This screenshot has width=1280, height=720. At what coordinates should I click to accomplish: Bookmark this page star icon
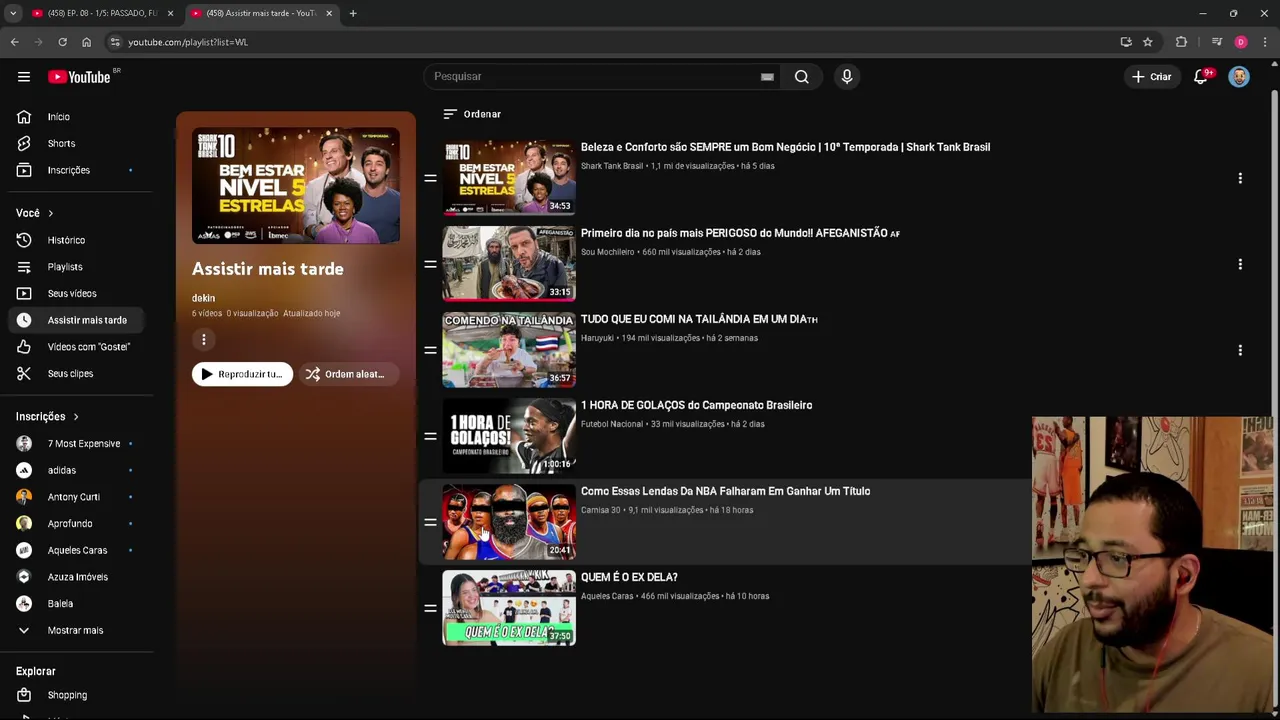[x=1148, y=42]
